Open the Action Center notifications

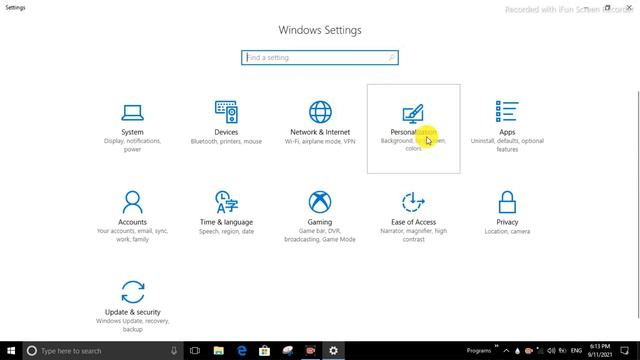(x=624, y=351)
